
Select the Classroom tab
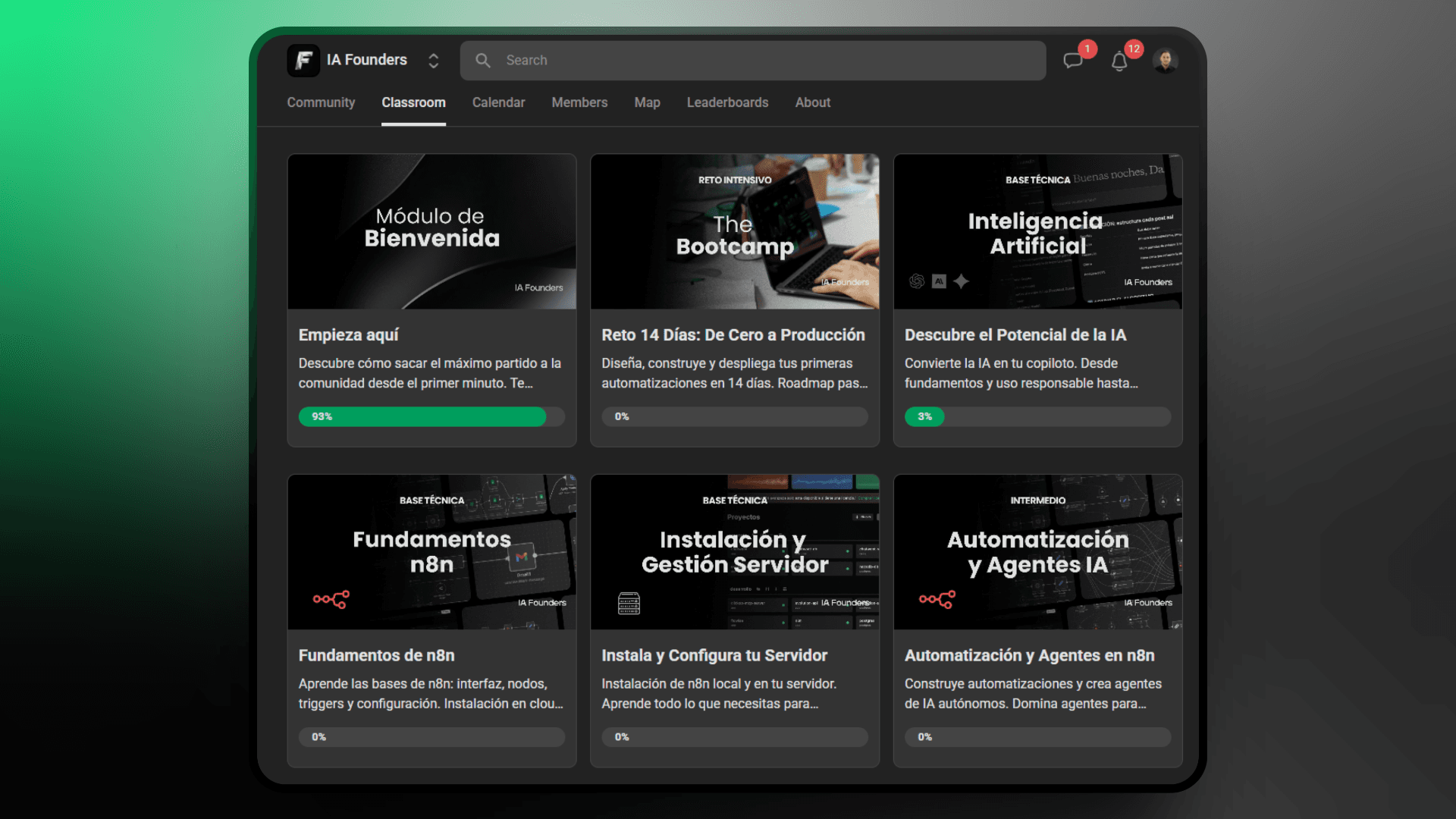tap(413, 102)
